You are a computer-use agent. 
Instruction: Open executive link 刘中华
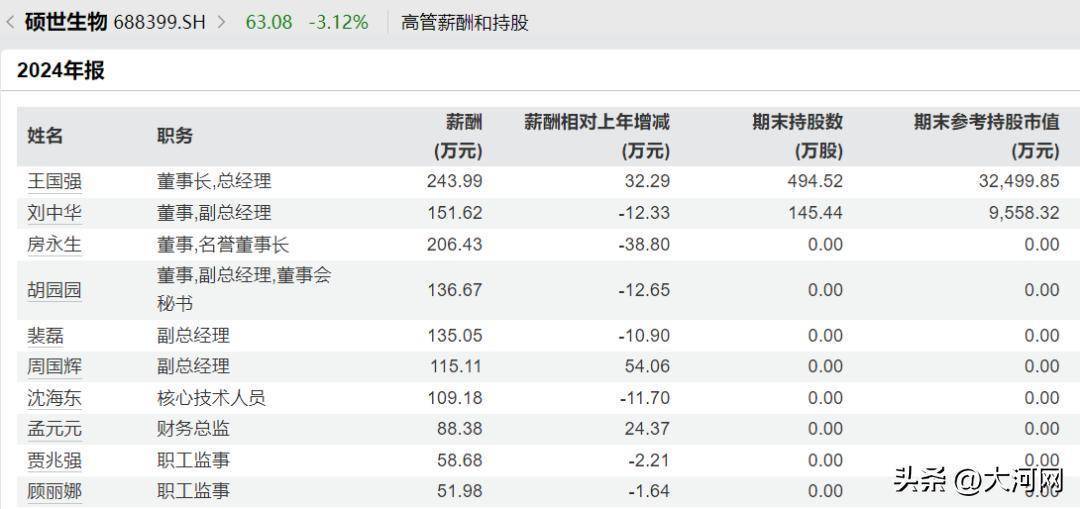click(54, 213)
